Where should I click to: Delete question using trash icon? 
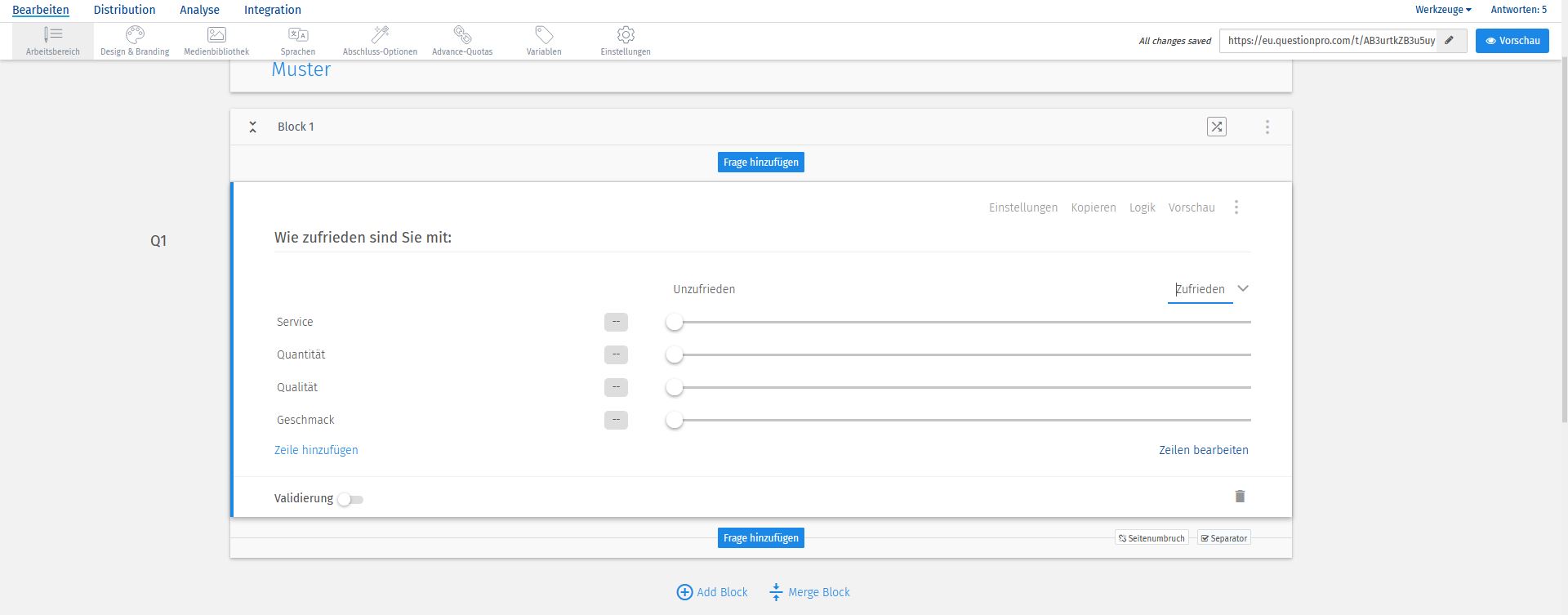[1240, 497]
